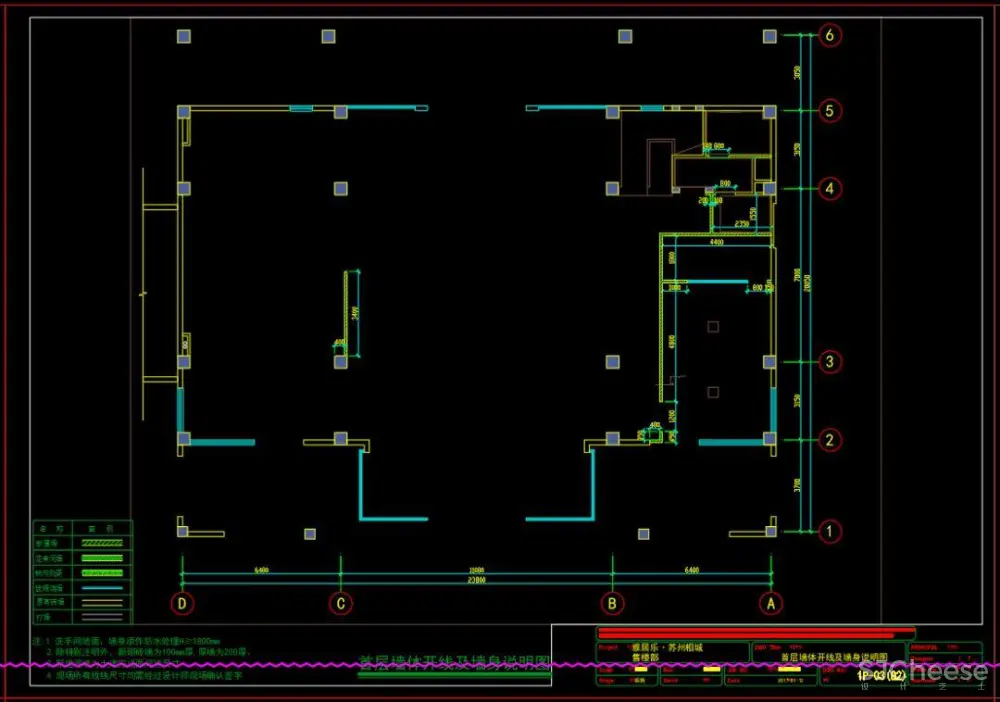The height and width of the screenshot is (702, 1000).
Task: Click the hatched wall legend swatch
Action: coord(103,542)
